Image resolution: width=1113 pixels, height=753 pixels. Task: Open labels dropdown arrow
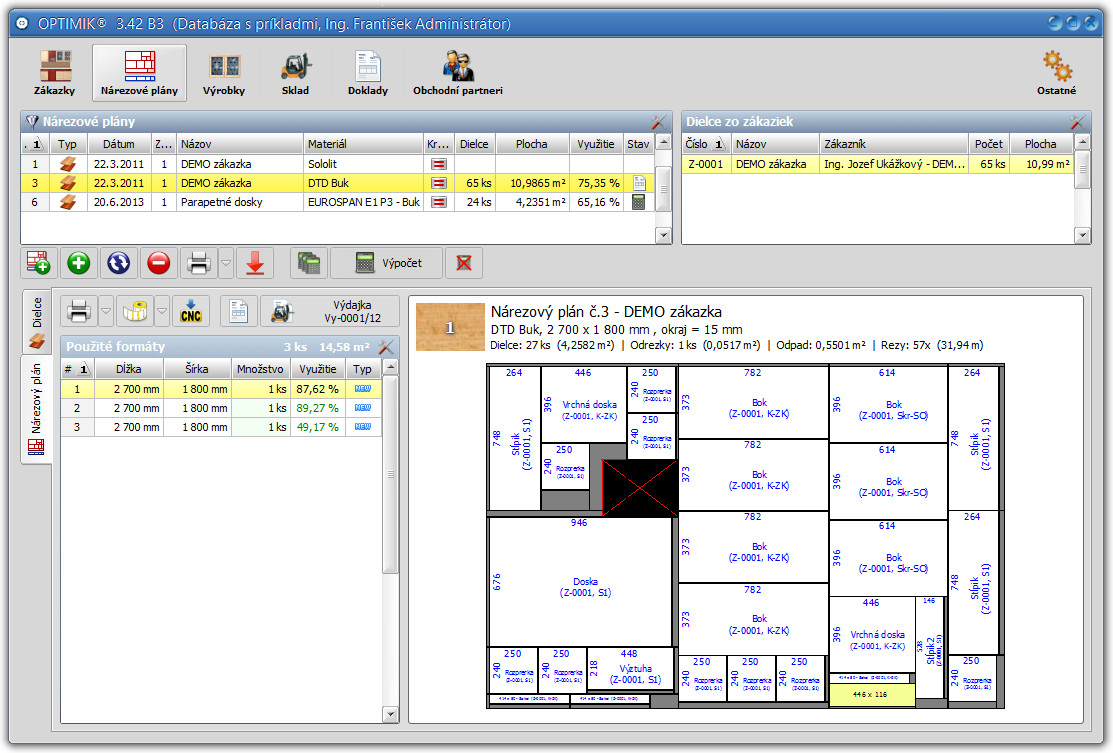coord(162,312)
